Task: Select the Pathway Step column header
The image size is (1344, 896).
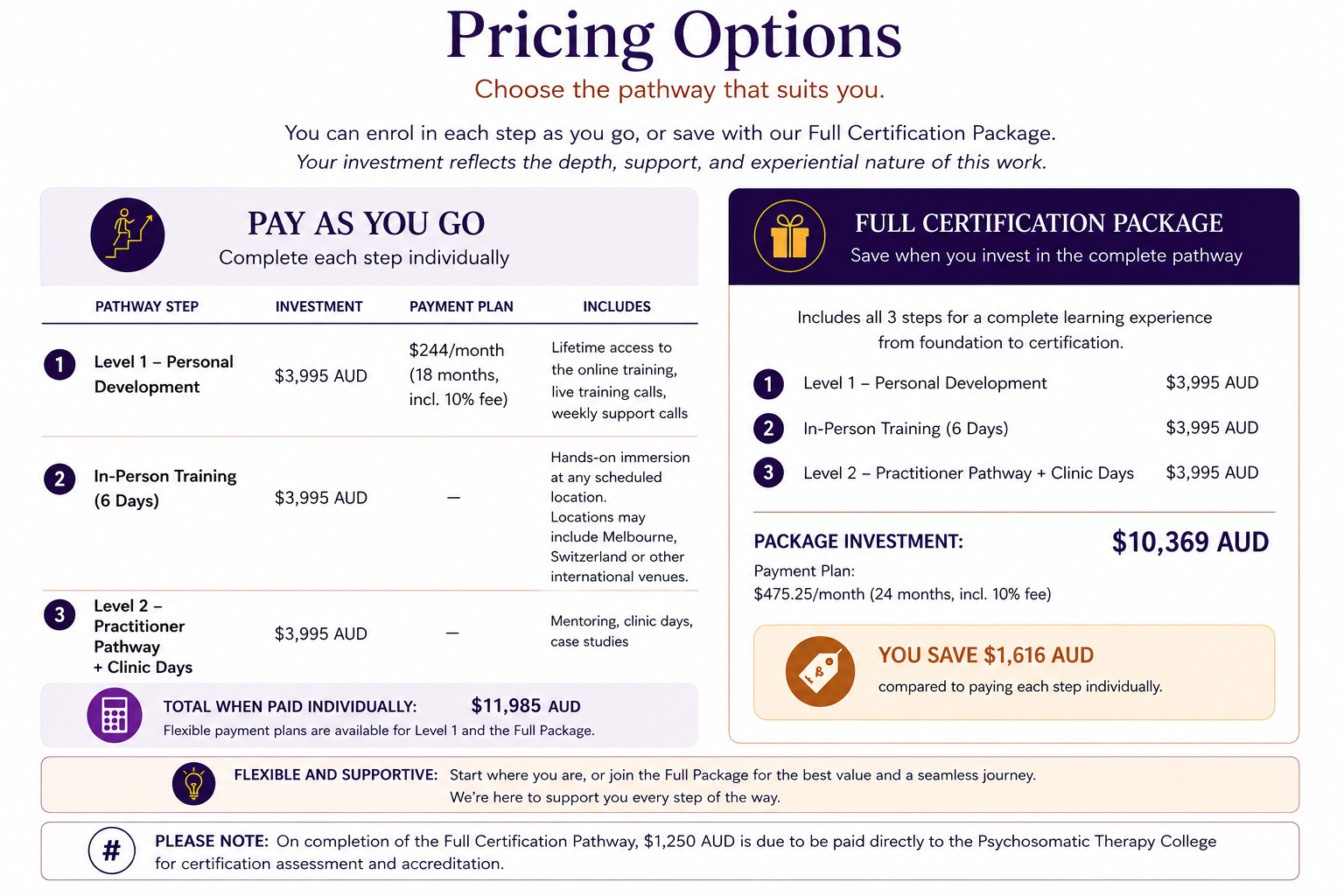Action: (x=147, y=307)
